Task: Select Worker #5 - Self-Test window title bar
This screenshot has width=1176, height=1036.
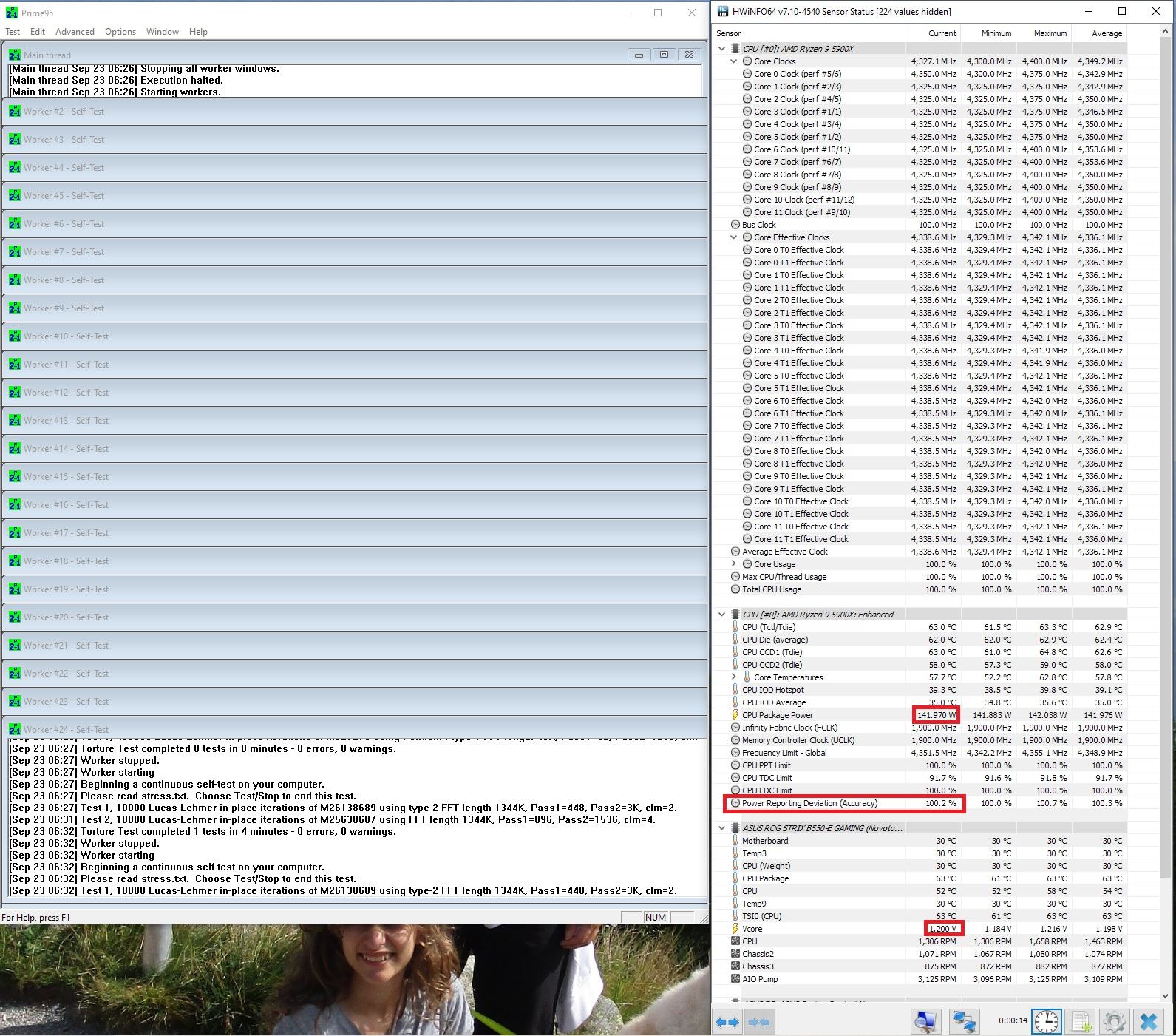Action: (355, 196)
